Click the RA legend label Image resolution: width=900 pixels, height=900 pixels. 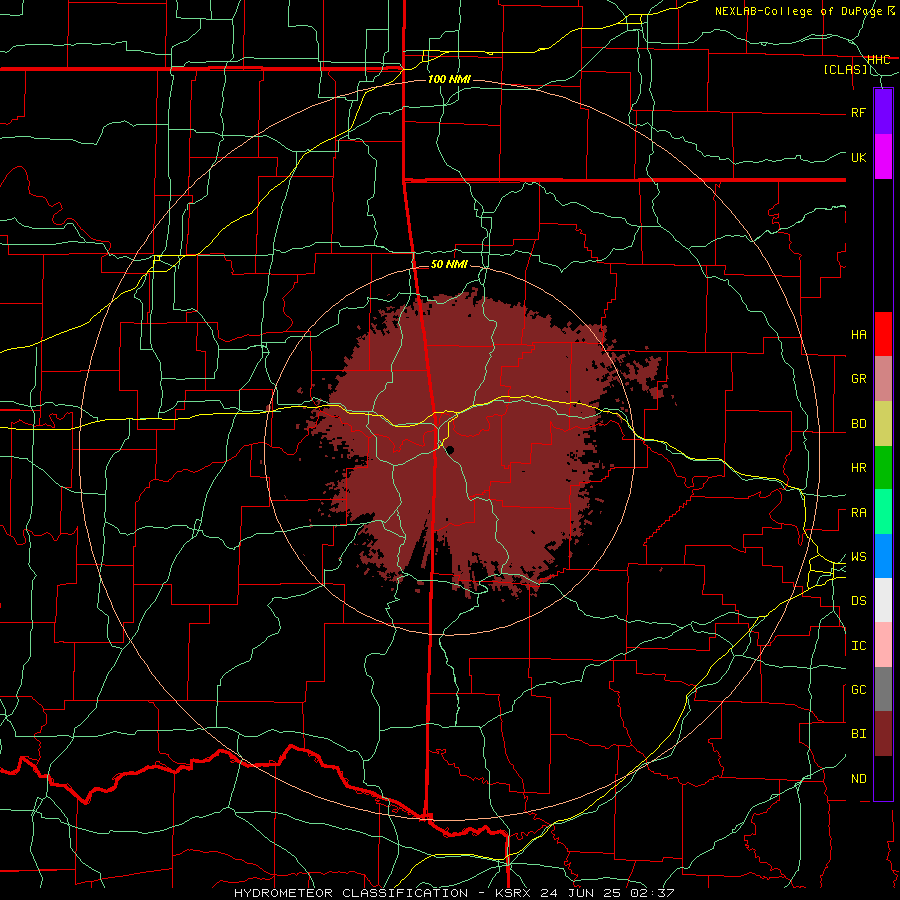click(858, 513)
